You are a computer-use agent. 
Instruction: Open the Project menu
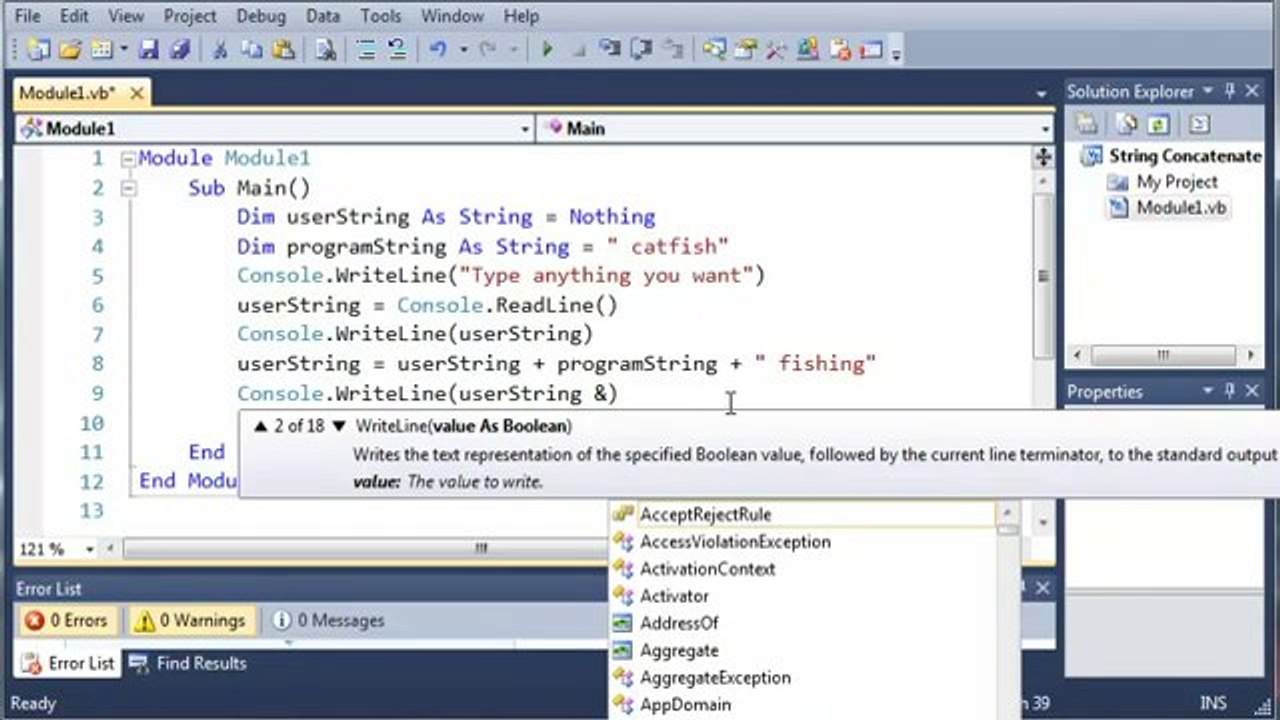pos(189,16)
